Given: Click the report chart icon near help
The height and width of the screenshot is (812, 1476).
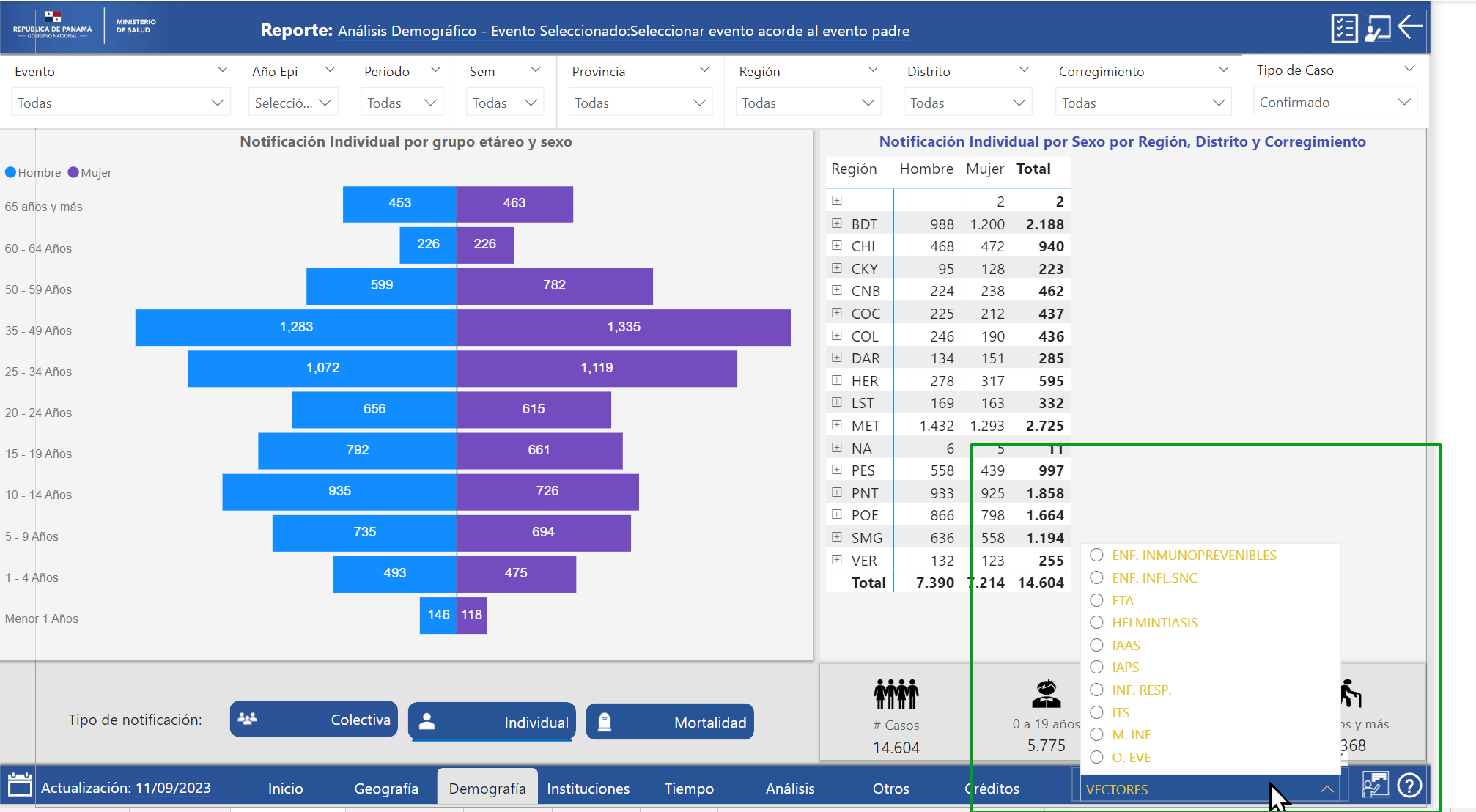Looking at the screenshot, I should 1375,785.
